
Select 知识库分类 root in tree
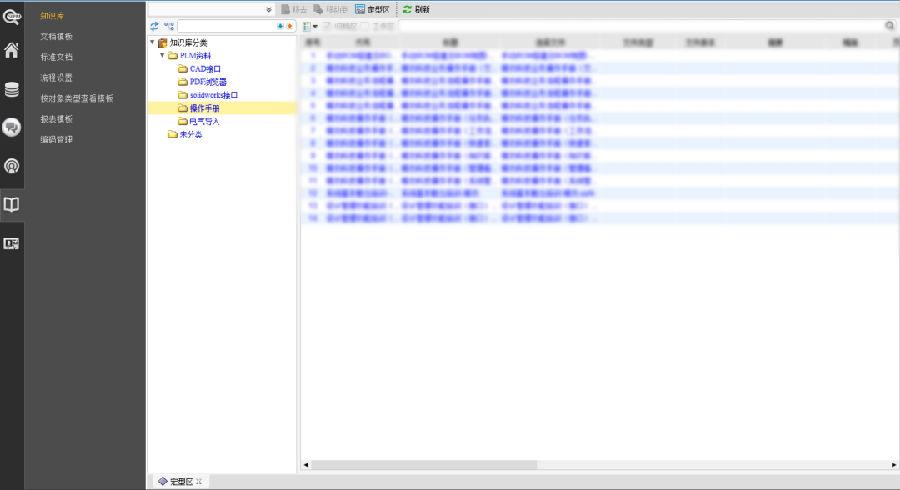point(188,42)
